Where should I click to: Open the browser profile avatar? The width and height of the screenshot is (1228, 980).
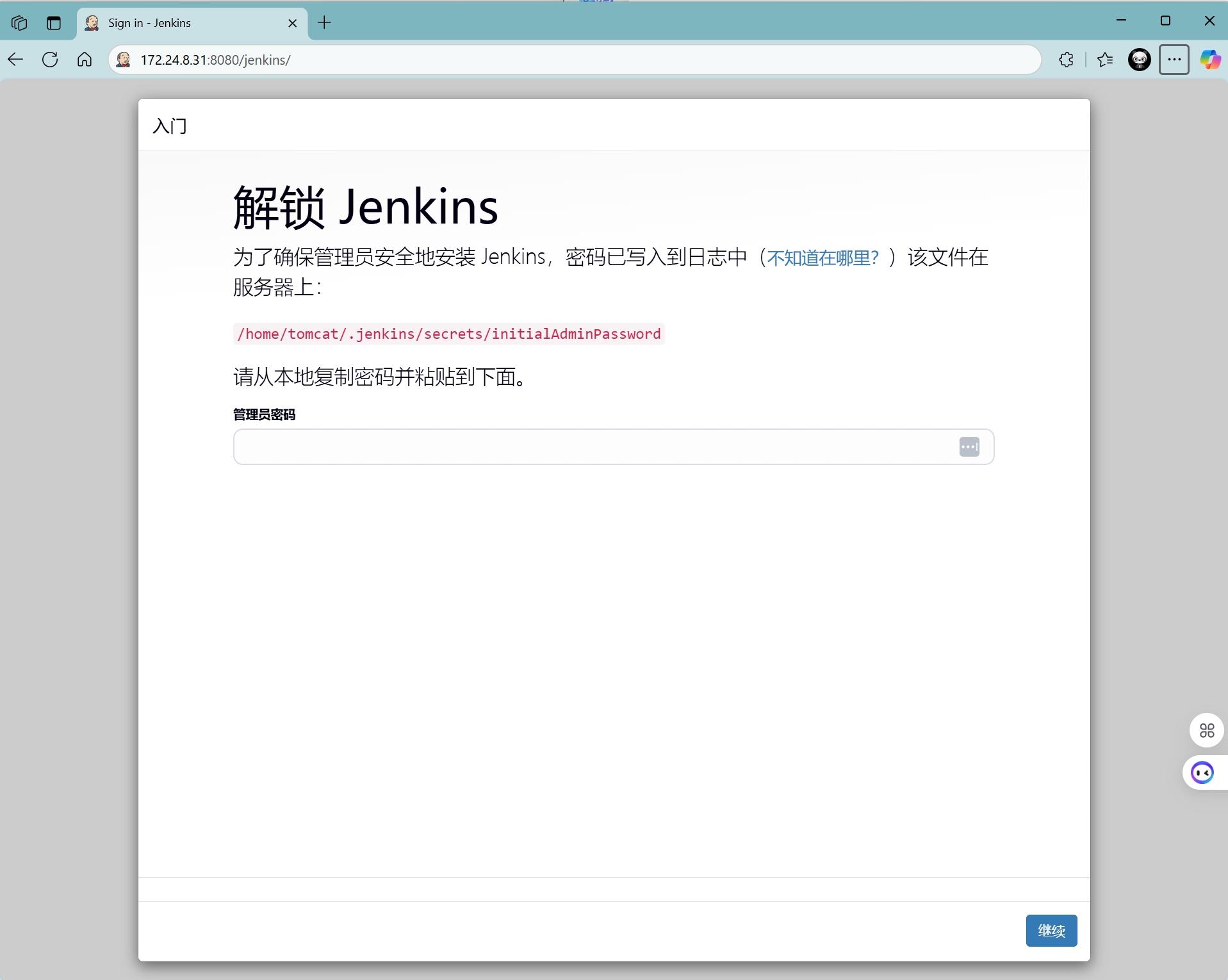[x=1140, y=60]
